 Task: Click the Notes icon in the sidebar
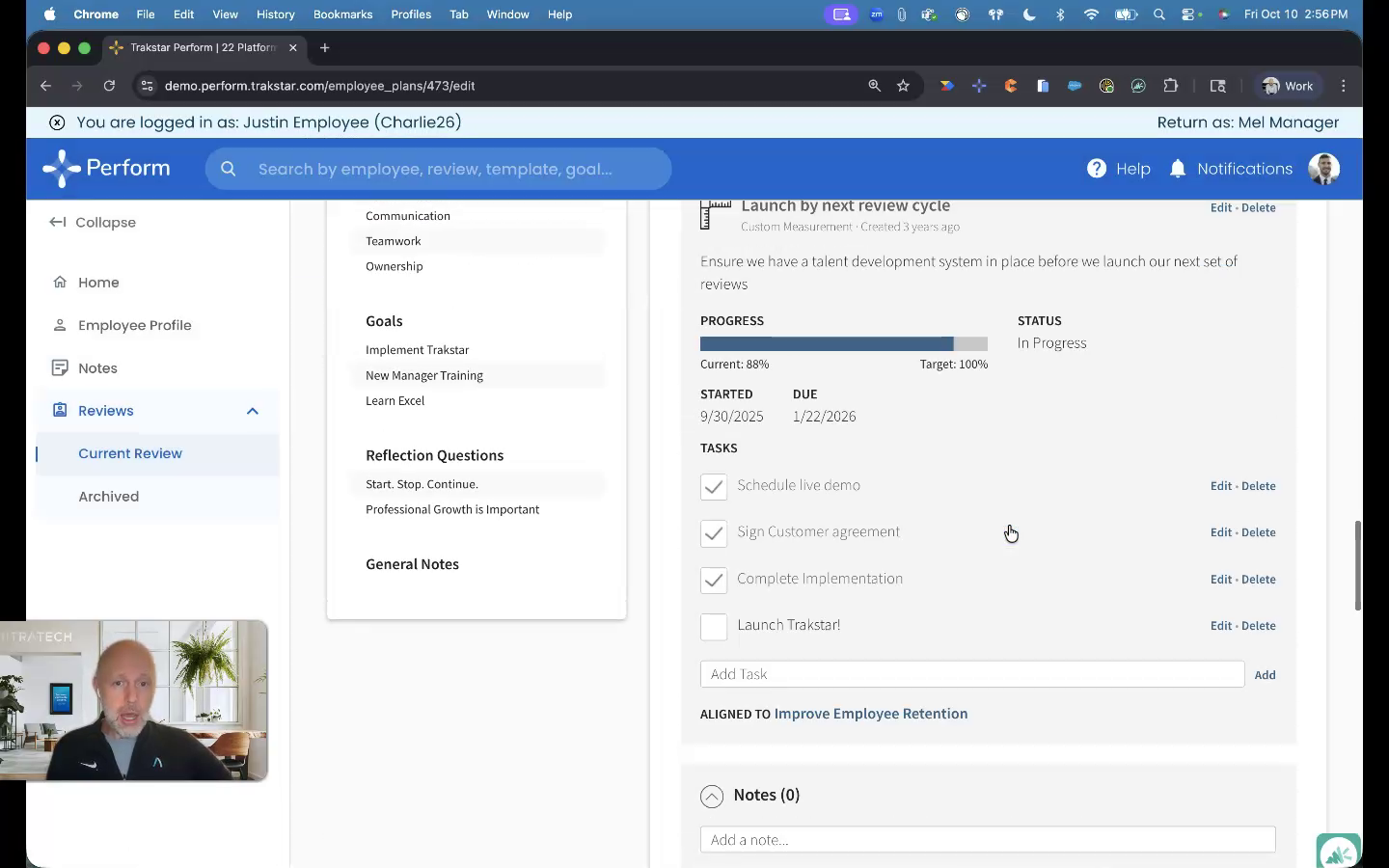coord(60,367)
